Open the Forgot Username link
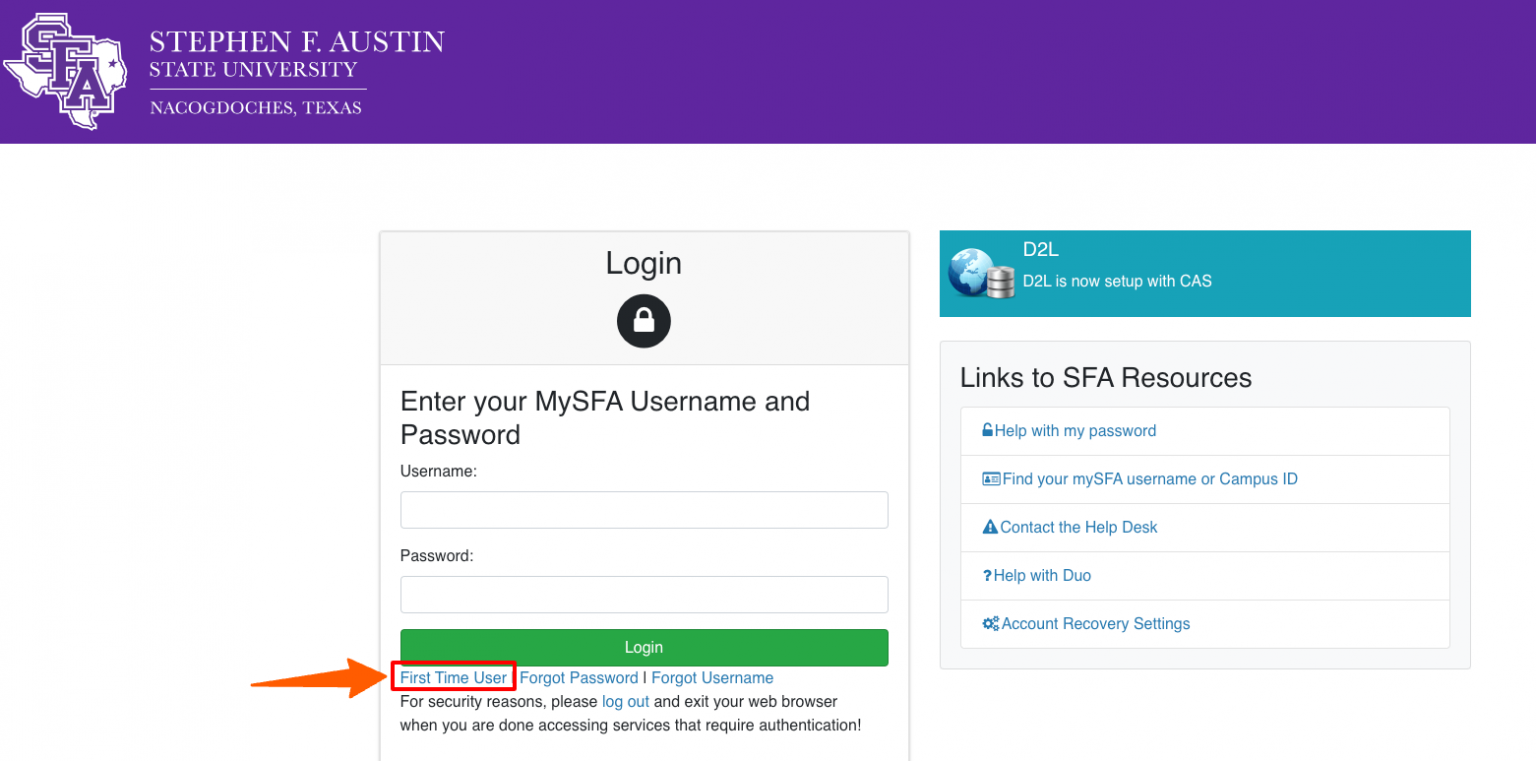1536x761 pixels. (712, 678)
